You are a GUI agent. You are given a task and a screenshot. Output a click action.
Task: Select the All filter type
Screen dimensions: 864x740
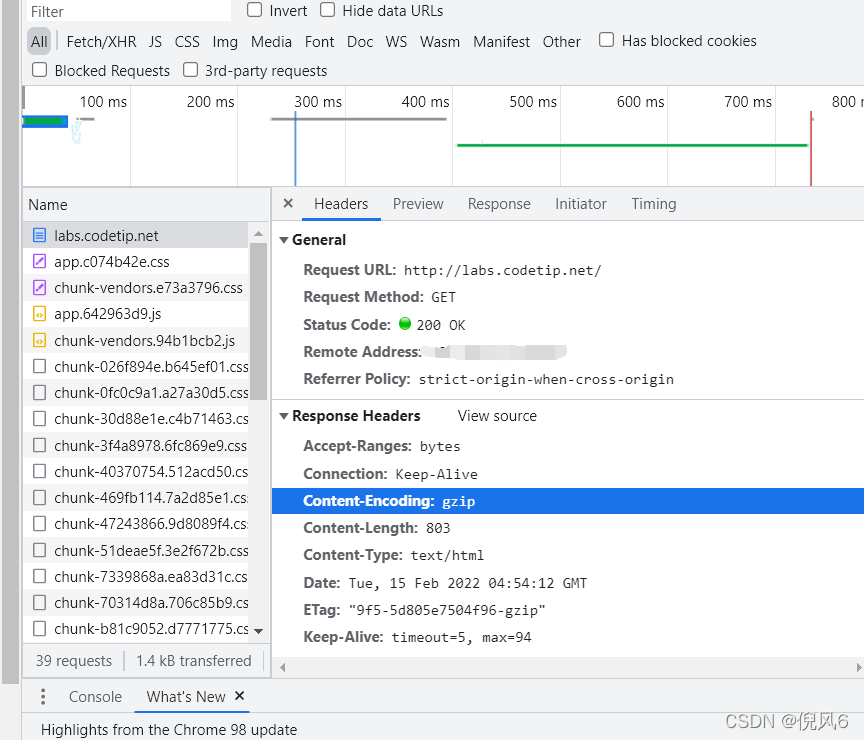(39, 41)
